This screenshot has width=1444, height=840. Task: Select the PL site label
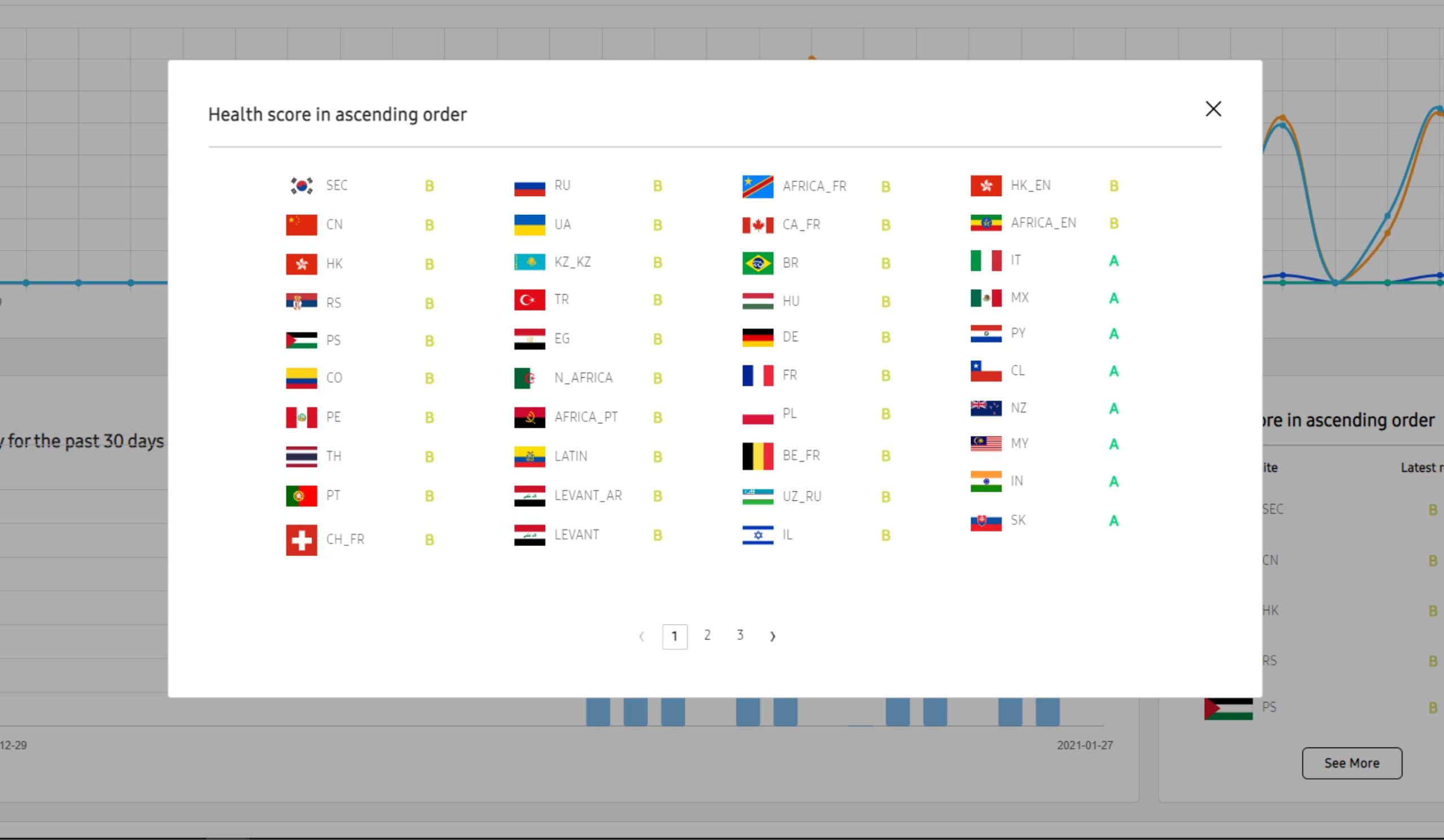(x=790, y=413)
